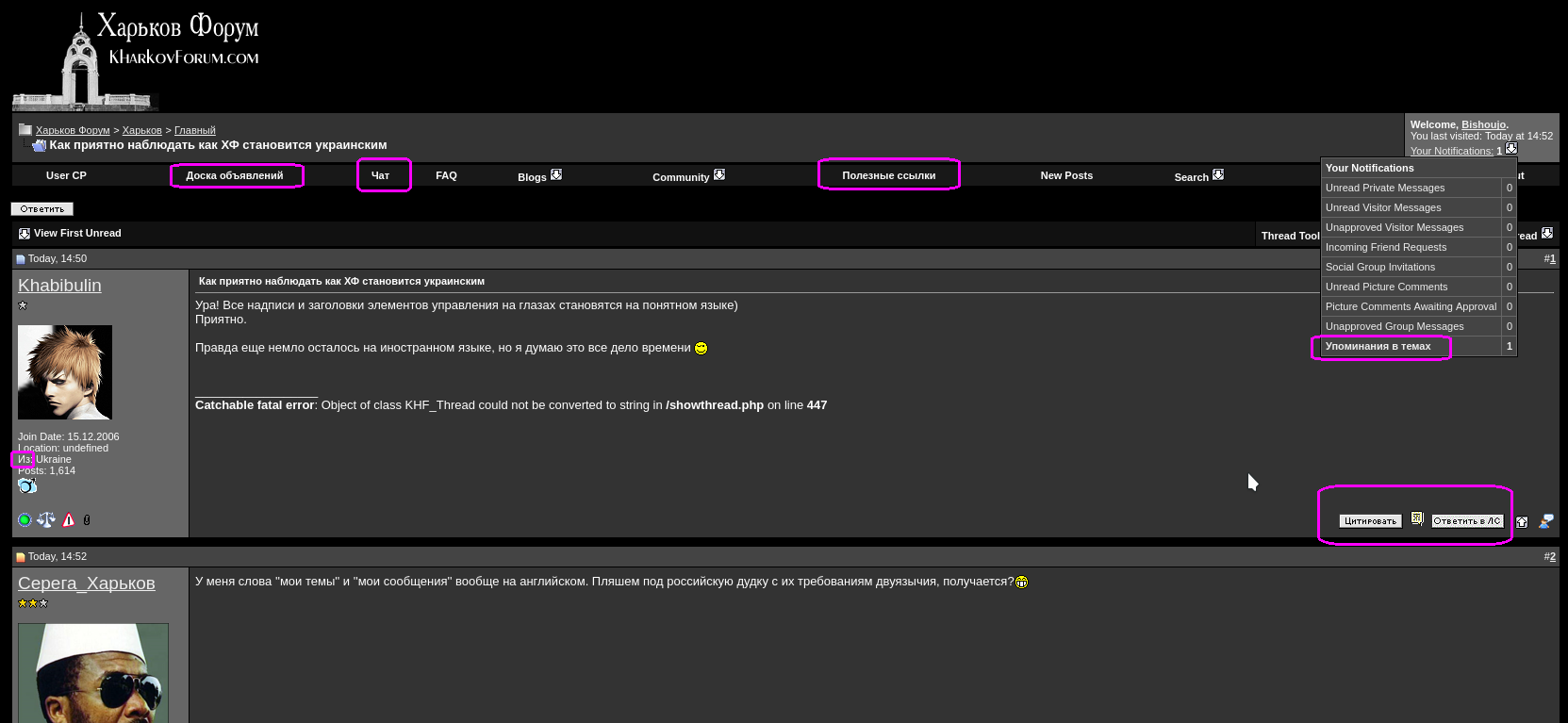The width and height of the screenshot is (1568, 723).
Task: Click the three stars under Серега_Харьков
Action: [x=33, y=603]
